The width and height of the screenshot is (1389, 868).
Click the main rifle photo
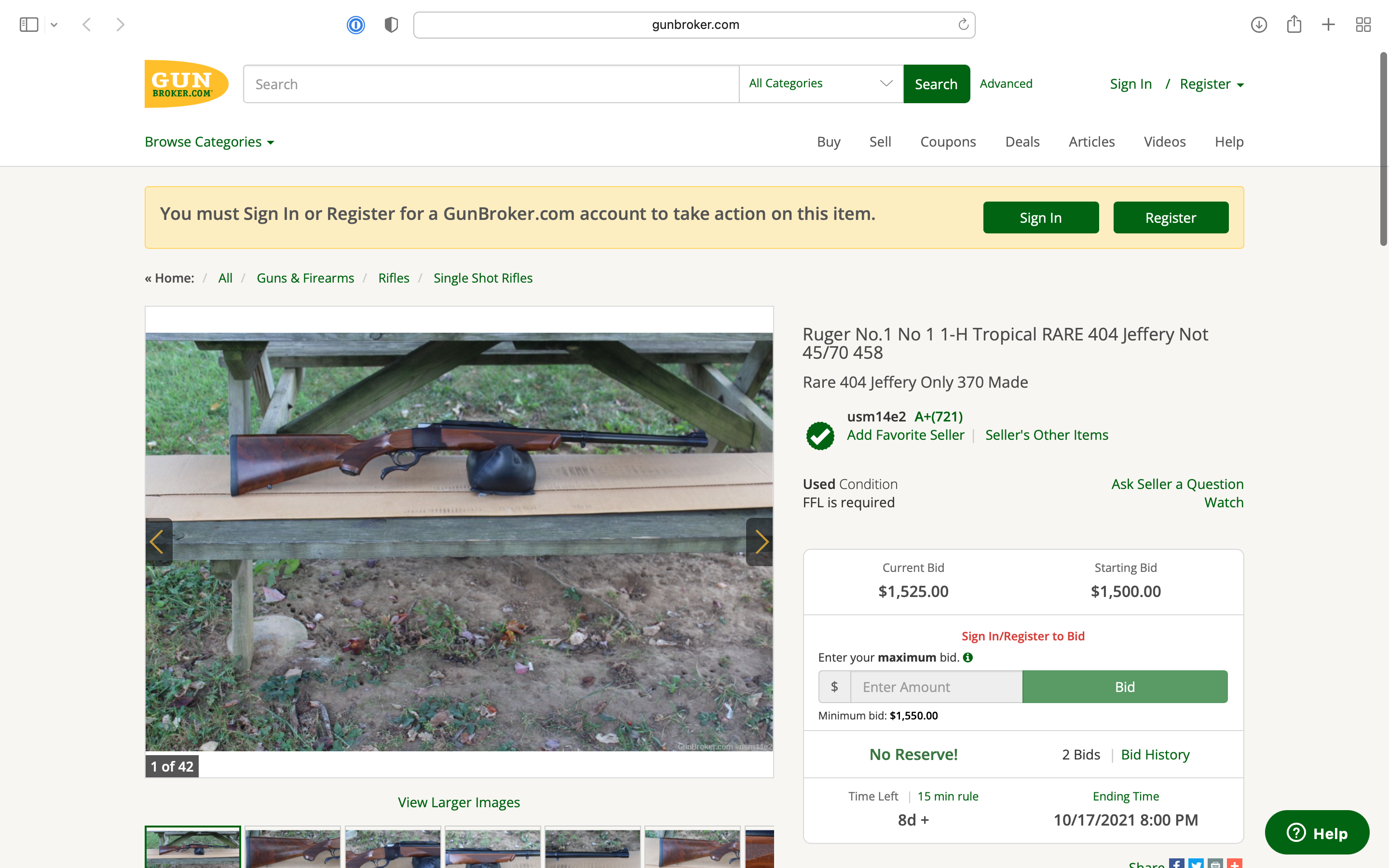tap(459, 542)
